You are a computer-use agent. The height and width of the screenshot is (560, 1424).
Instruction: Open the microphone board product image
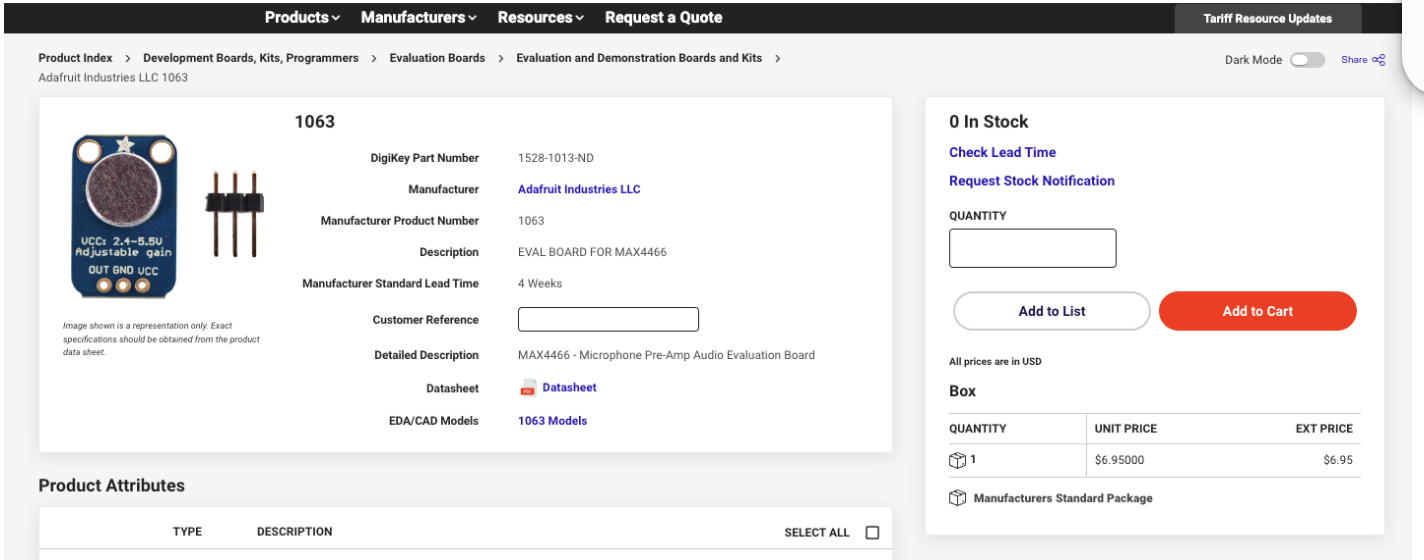(123, 216)
